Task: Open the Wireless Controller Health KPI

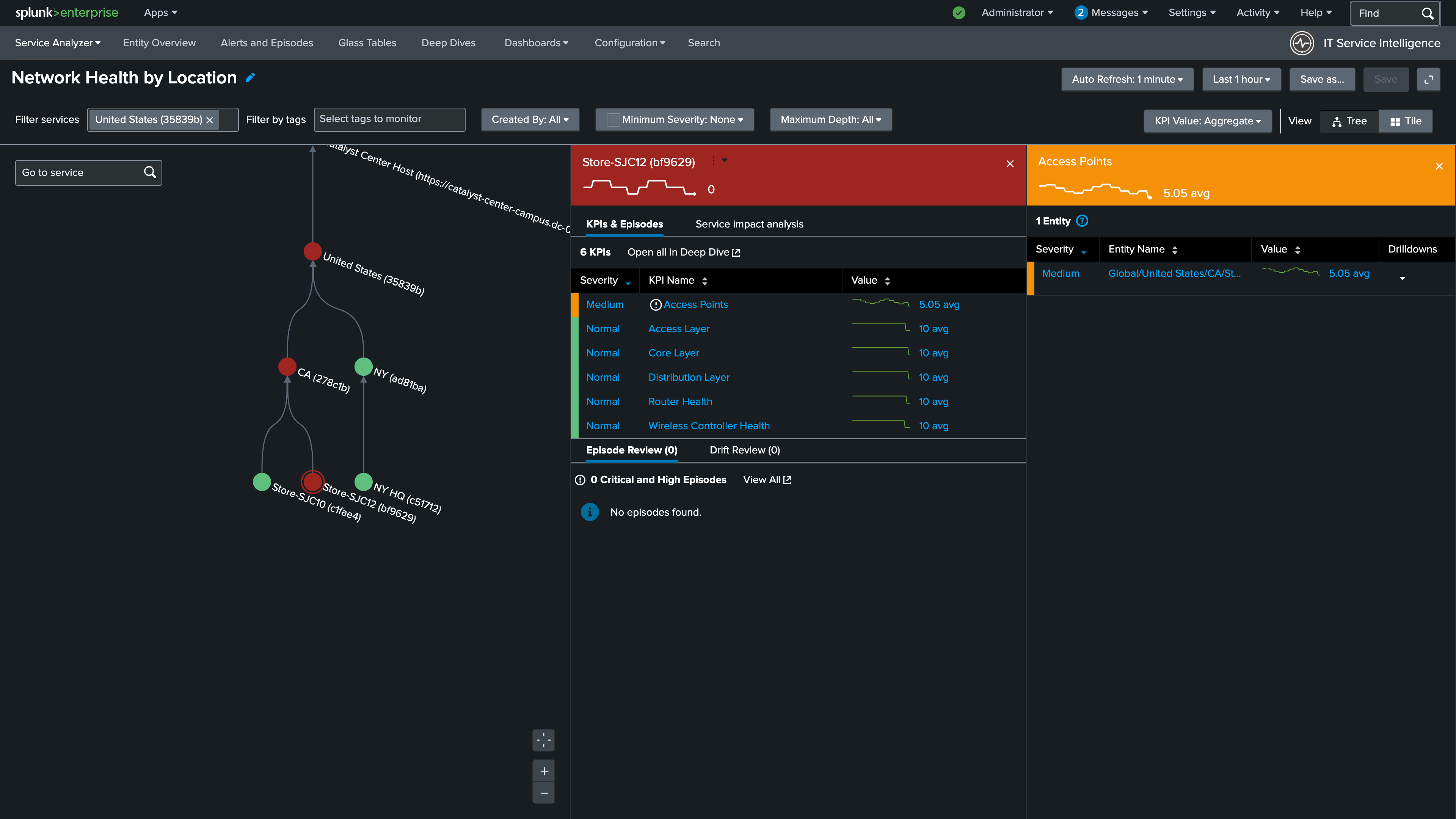Action: 709,426
